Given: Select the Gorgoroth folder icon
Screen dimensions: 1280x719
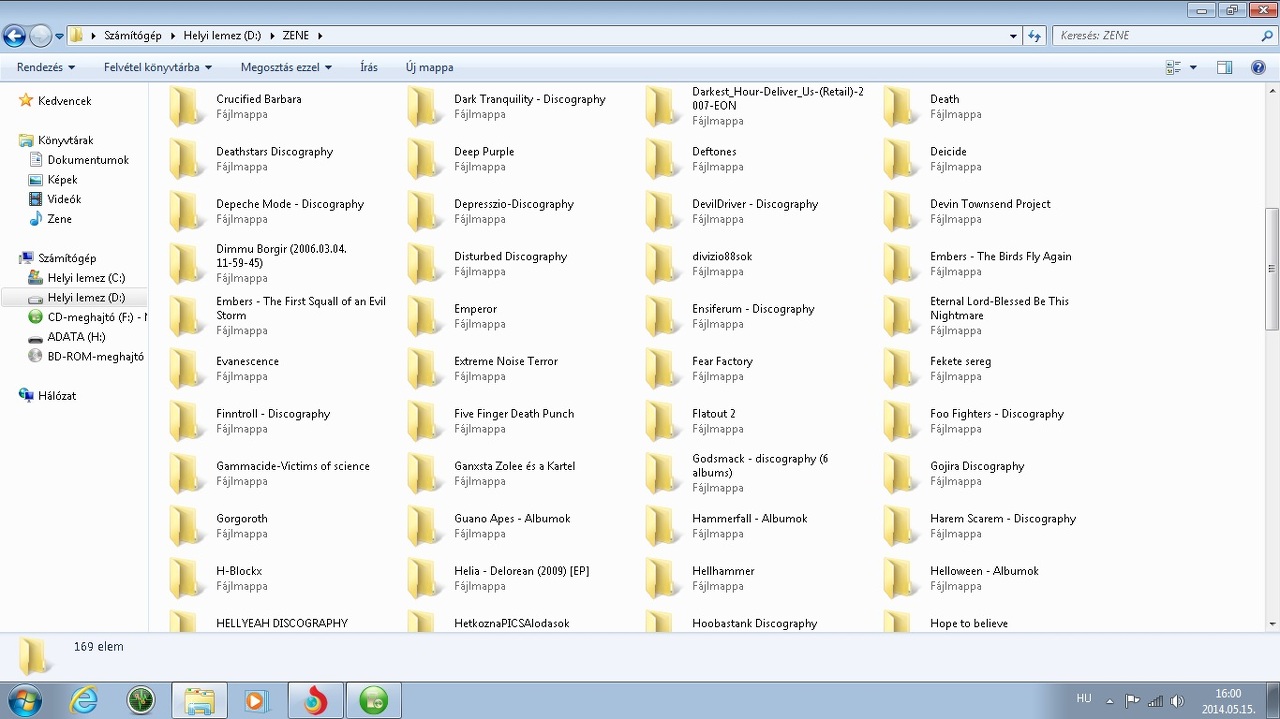Looking at the screenshot, I should pos(187,526).
